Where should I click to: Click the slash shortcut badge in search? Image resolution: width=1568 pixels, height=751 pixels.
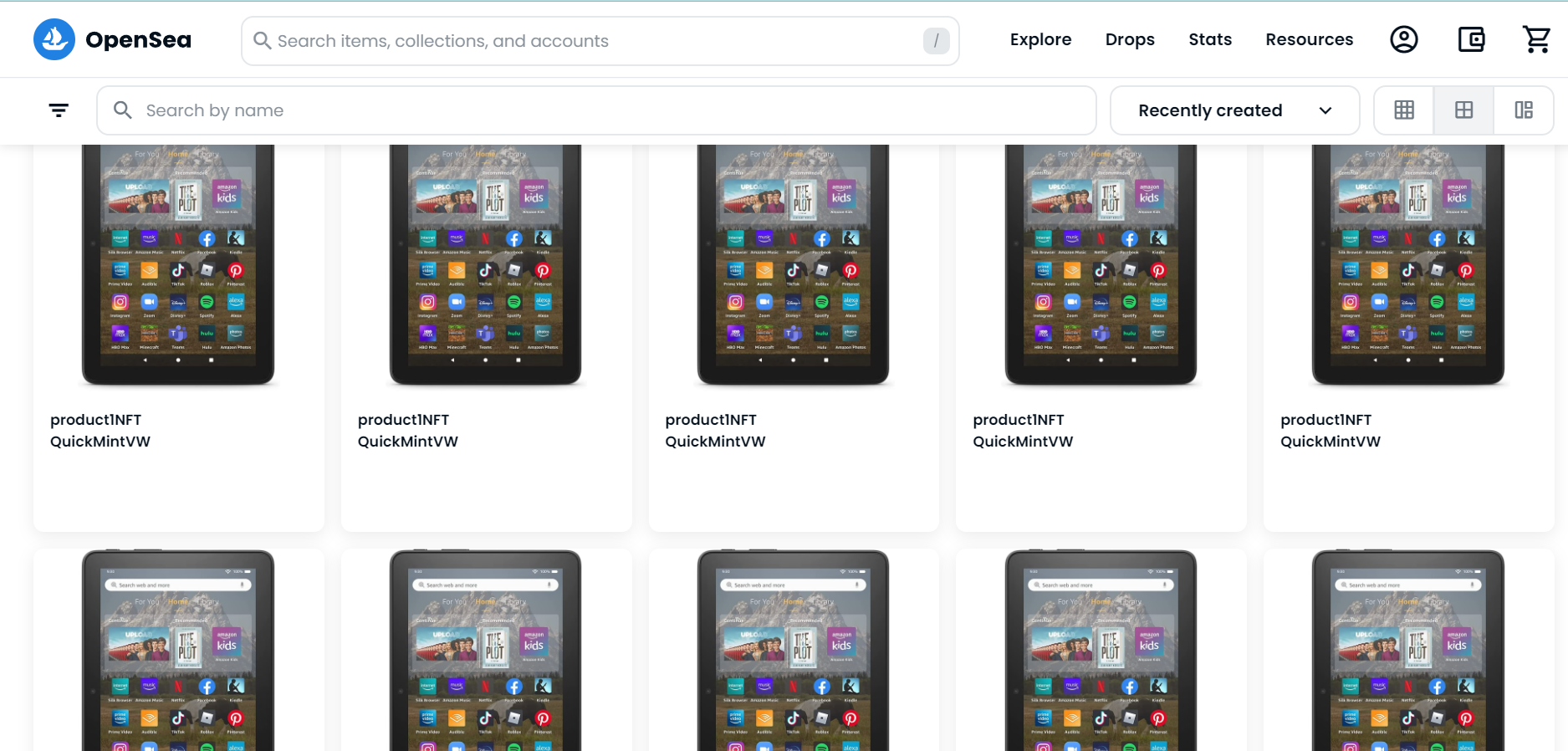[937, 40]
